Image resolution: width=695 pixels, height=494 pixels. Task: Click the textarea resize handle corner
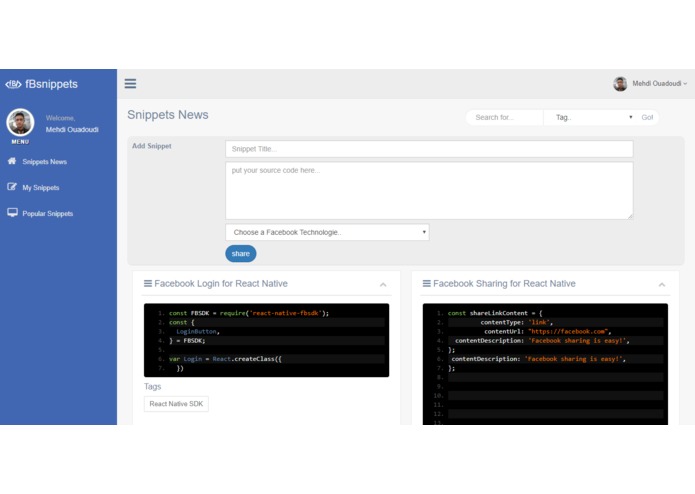pyautogui.click(x=630, y=216)
